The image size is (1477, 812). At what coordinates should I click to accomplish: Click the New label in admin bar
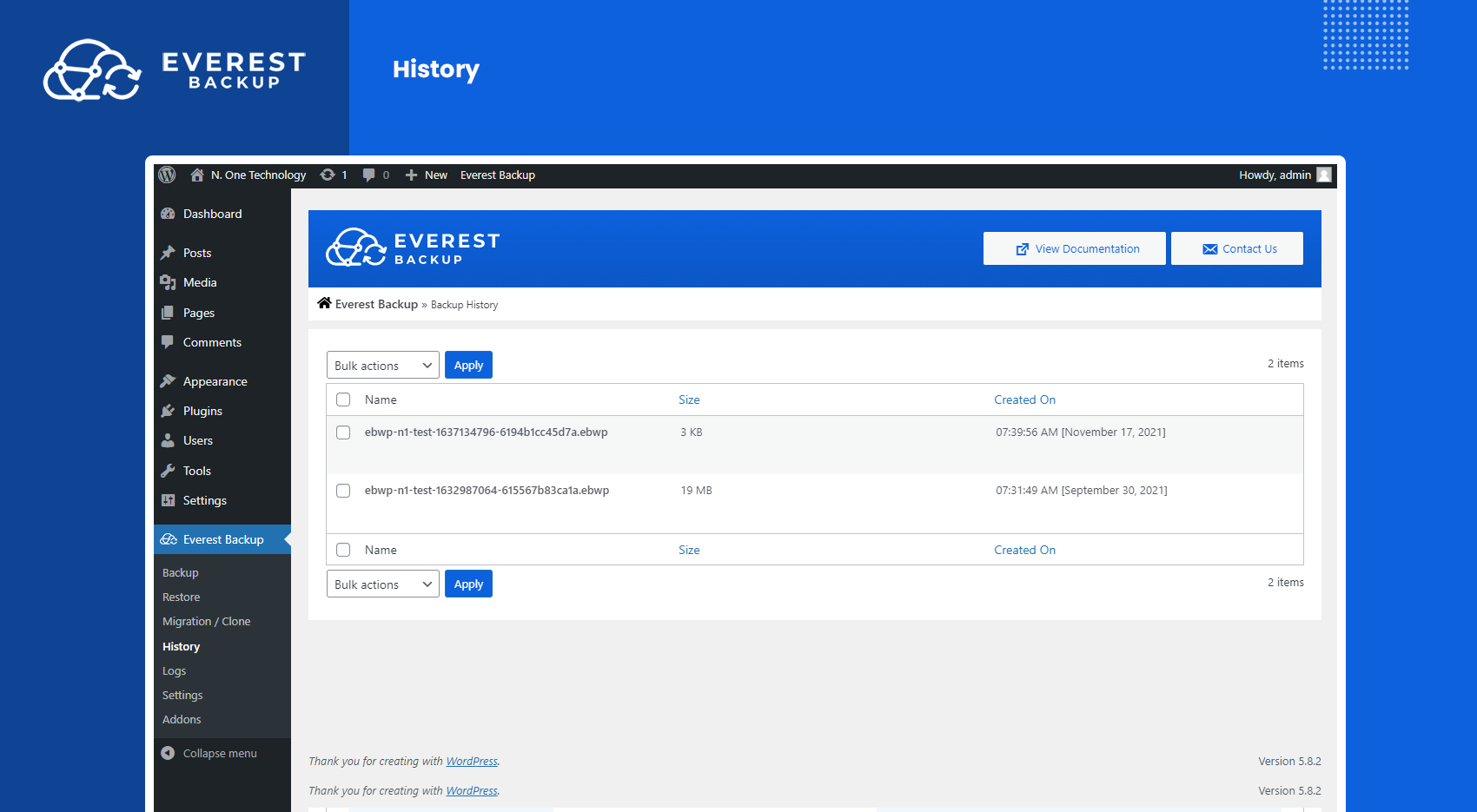(436, 175)
